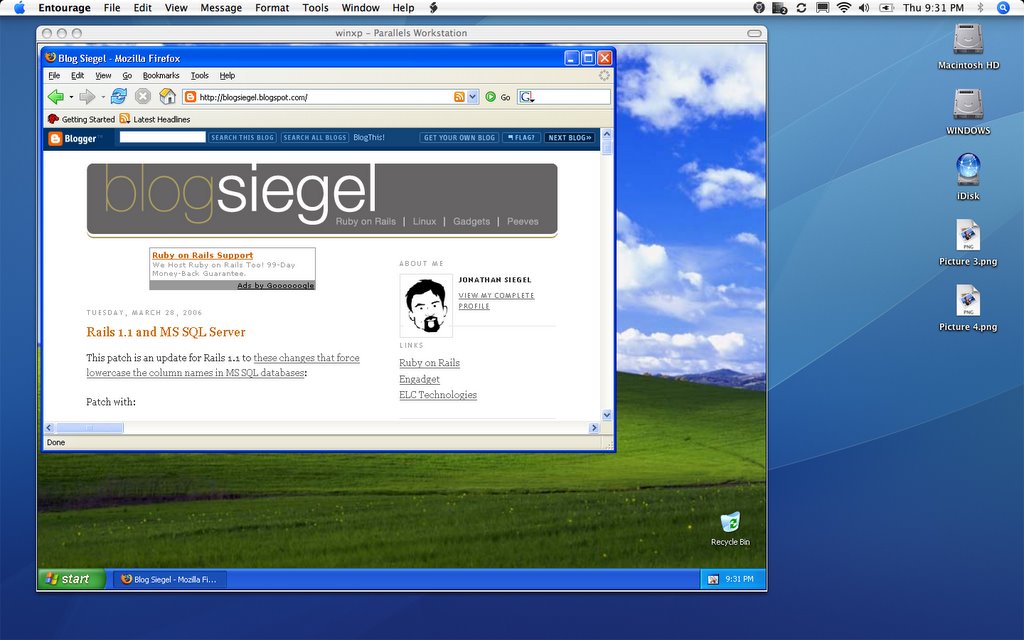Follow the Ruby on Rails Support ad link

(x=202, y=255)
